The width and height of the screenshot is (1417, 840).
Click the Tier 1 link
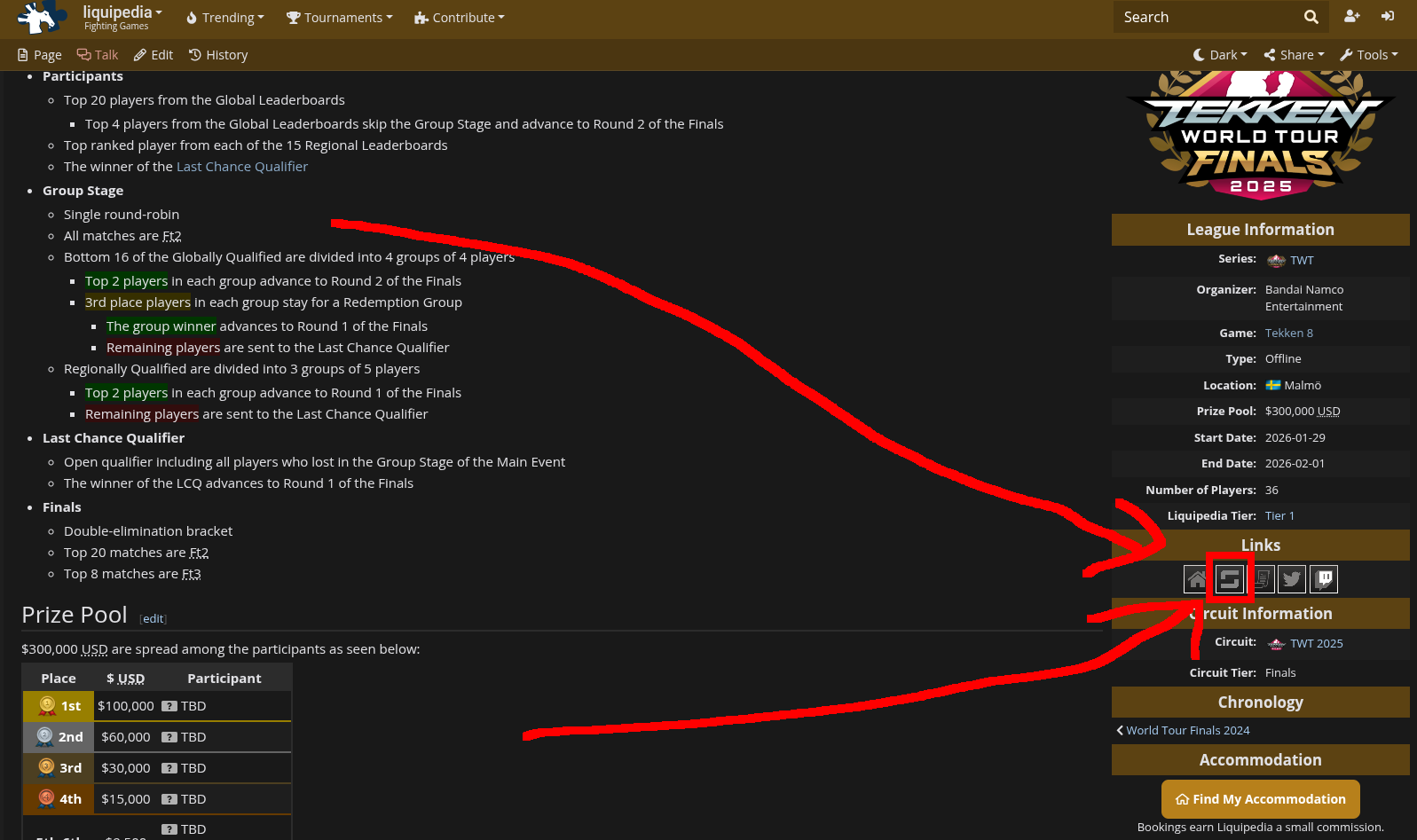(1279, 515)
